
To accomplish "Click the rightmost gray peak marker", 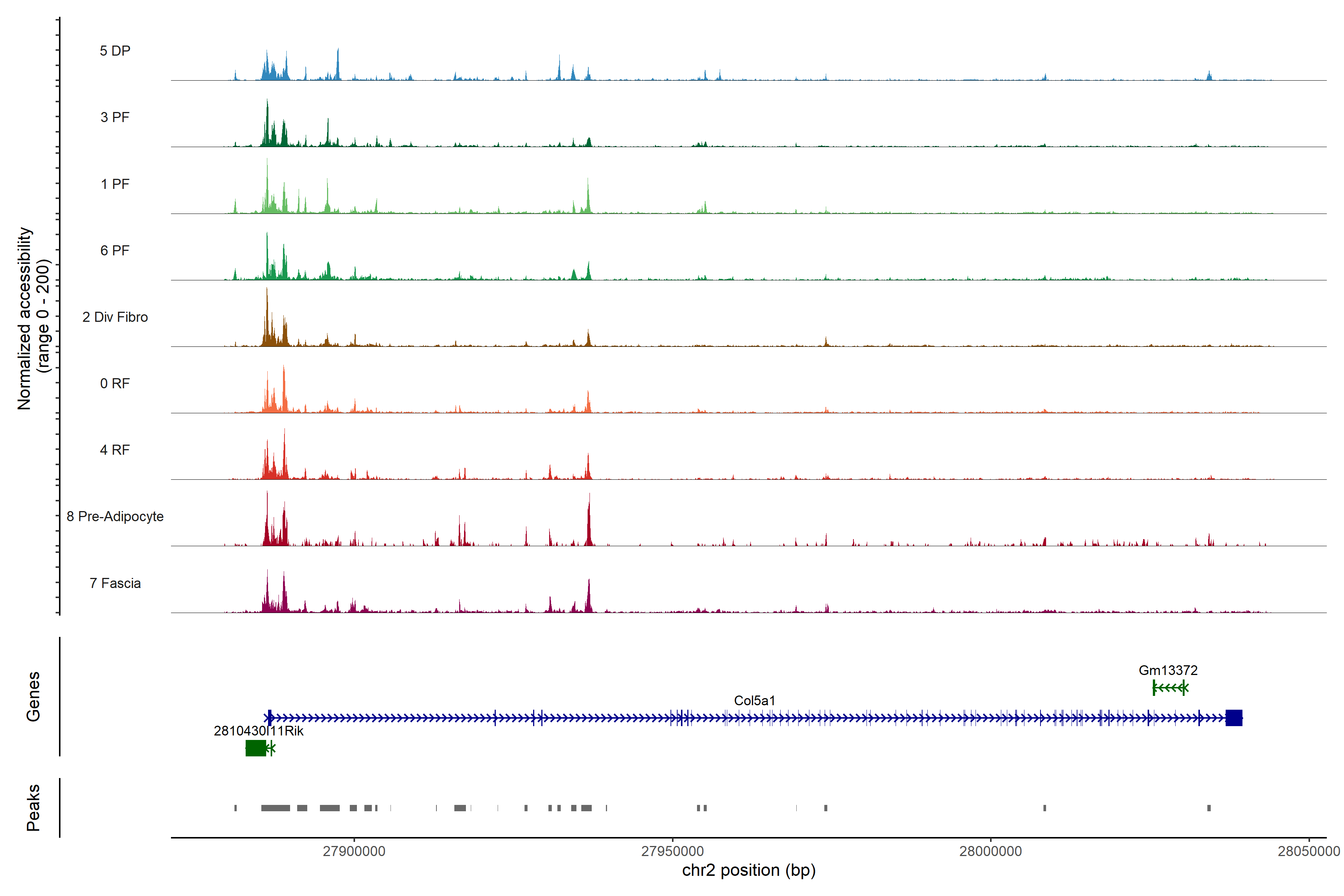I will click(1208, 808).
